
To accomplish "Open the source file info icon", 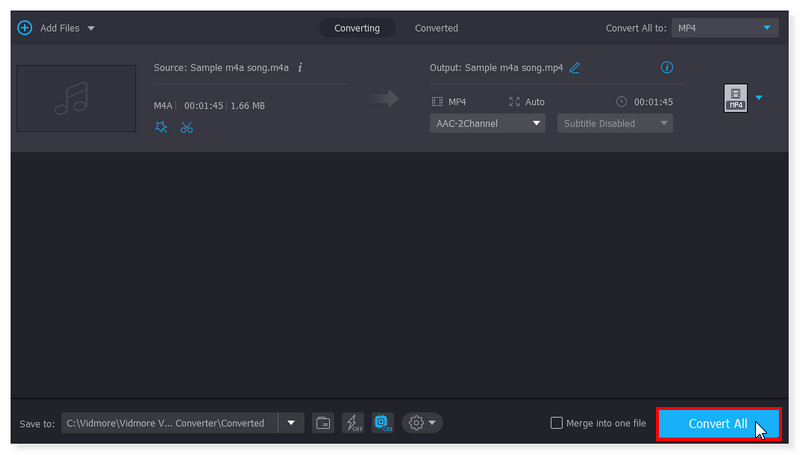I will [300, 68].
